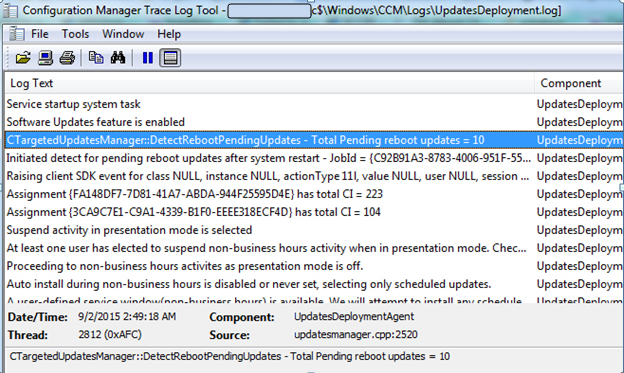Open the File menu

pyautogui.click(x=40, y=34)
